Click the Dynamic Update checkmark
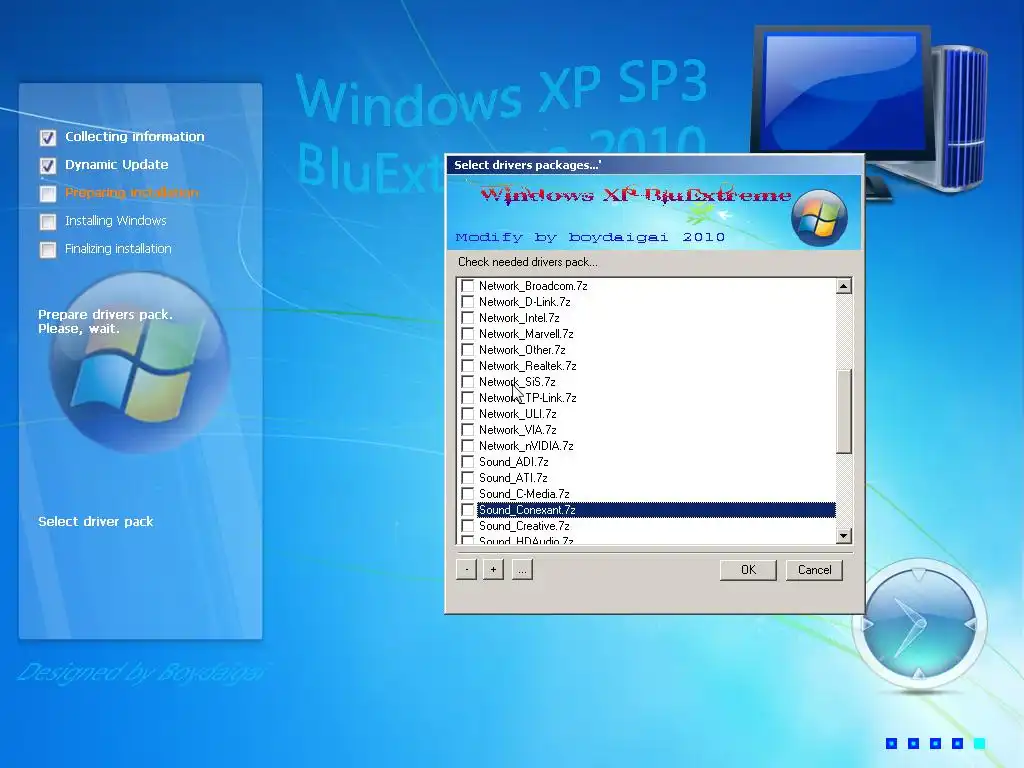Viewport: 1024px width, 768px height. (48, 165)
